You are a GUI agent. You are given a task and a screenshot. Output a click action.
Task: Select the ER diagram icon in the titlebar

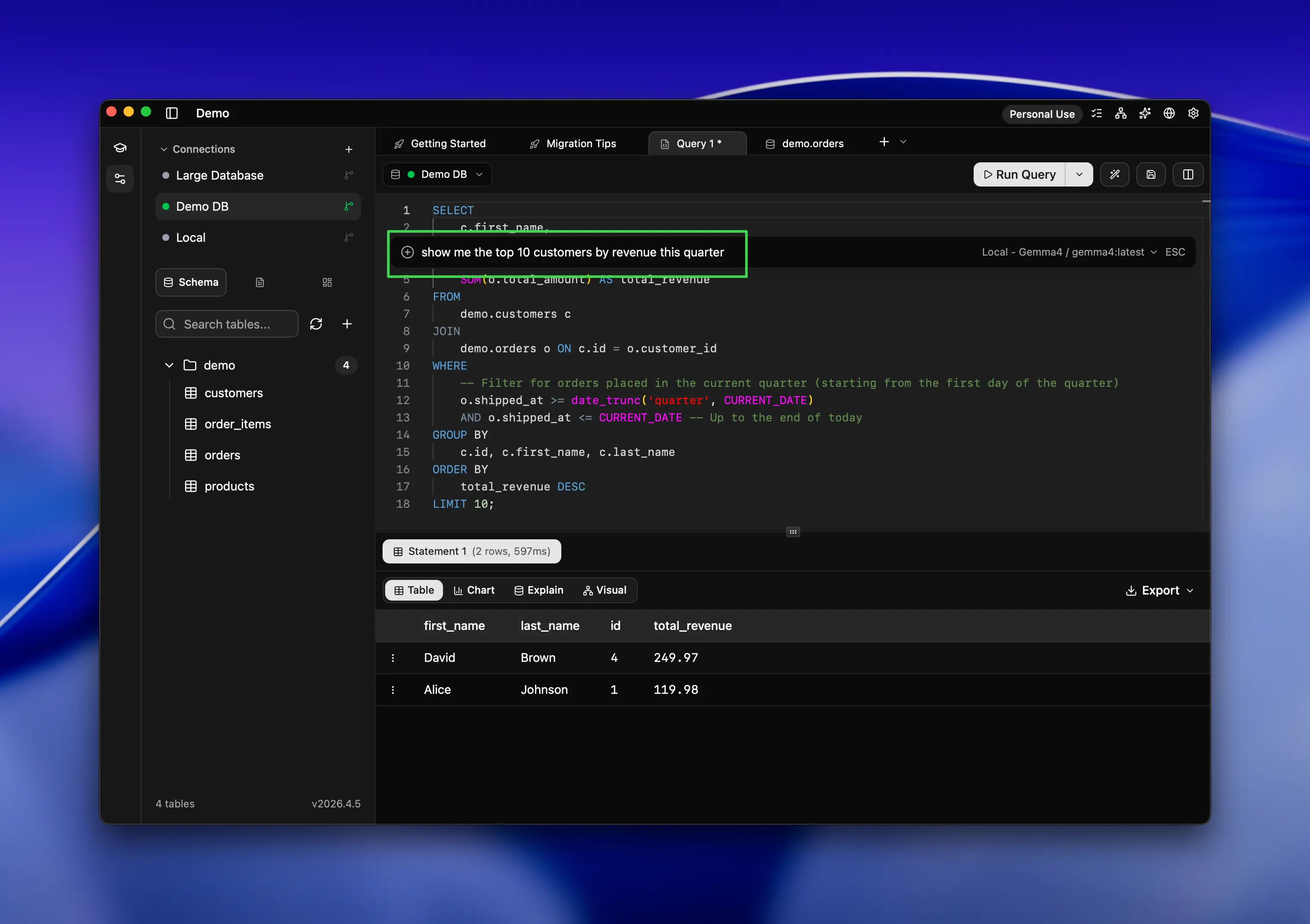1120,114
